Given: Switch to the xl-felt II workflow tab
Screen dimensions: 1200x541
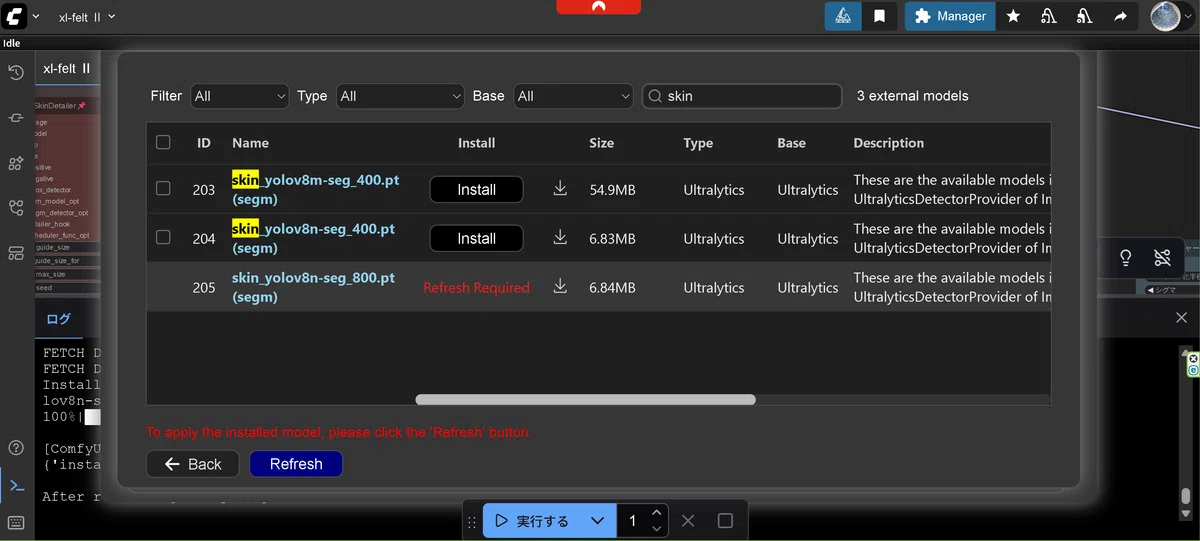Looking at the screenshot, I should (x=67, y=68).
